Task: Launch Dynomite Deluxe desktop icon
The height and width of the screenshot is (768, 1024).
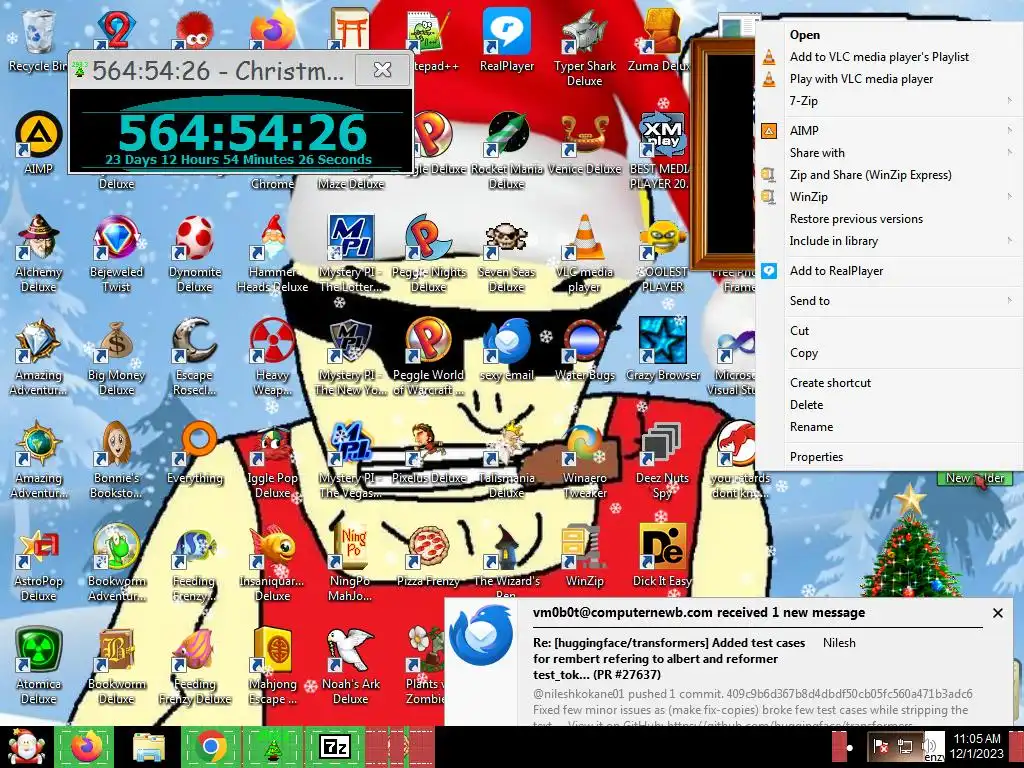Action: click(195, 253)
